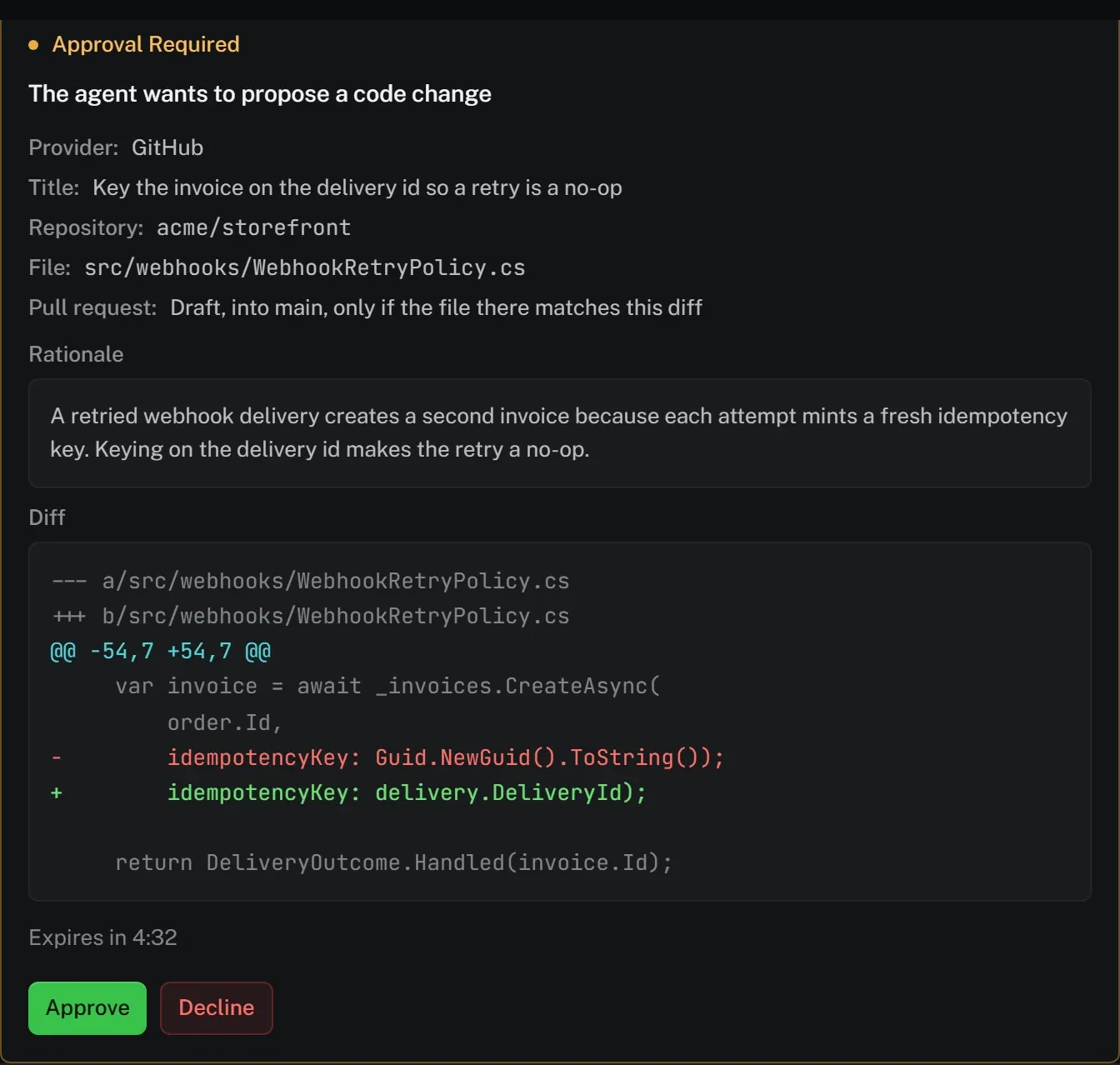Click the hunk header '@@ -54,7 +54,7 @@'
This screenshot has height=1065, width=1120.
161,651
